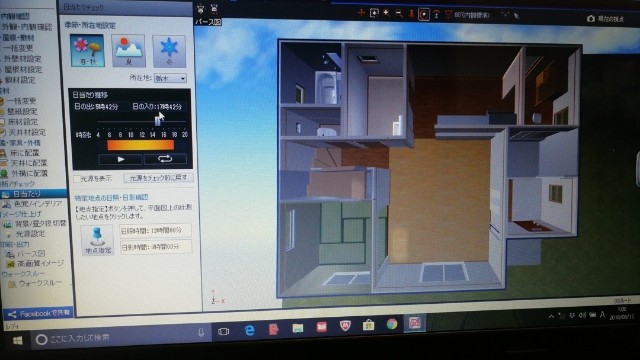Show hidden system tray icons chevron
The width and height of the screenshot is (640, 360).
pos(551,316)
